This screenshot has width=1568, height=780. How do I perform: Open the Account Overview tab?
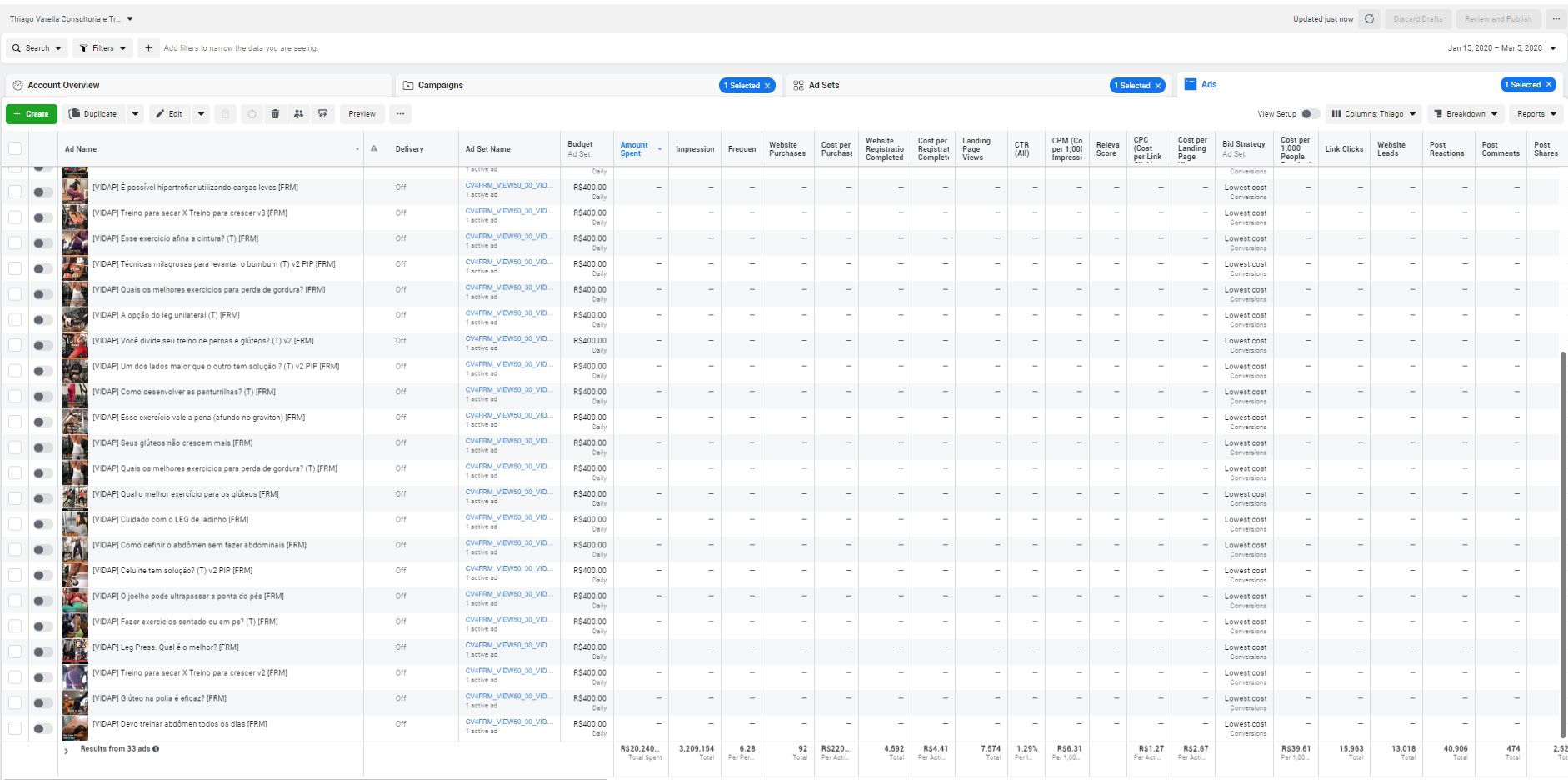click(63, 86)
